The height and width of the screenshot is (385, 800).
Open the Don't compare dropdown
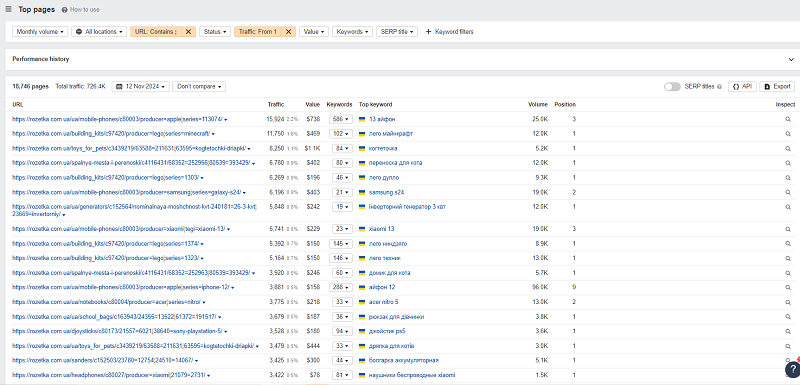199,87
